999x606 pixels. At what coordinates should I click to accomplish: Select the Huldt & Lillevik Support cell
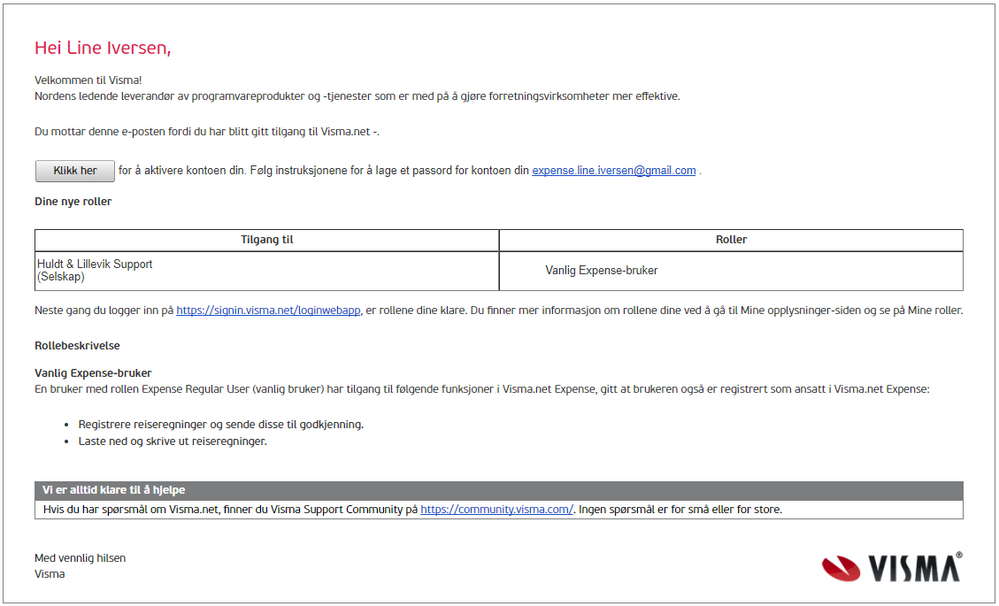[x=95, y=264]
